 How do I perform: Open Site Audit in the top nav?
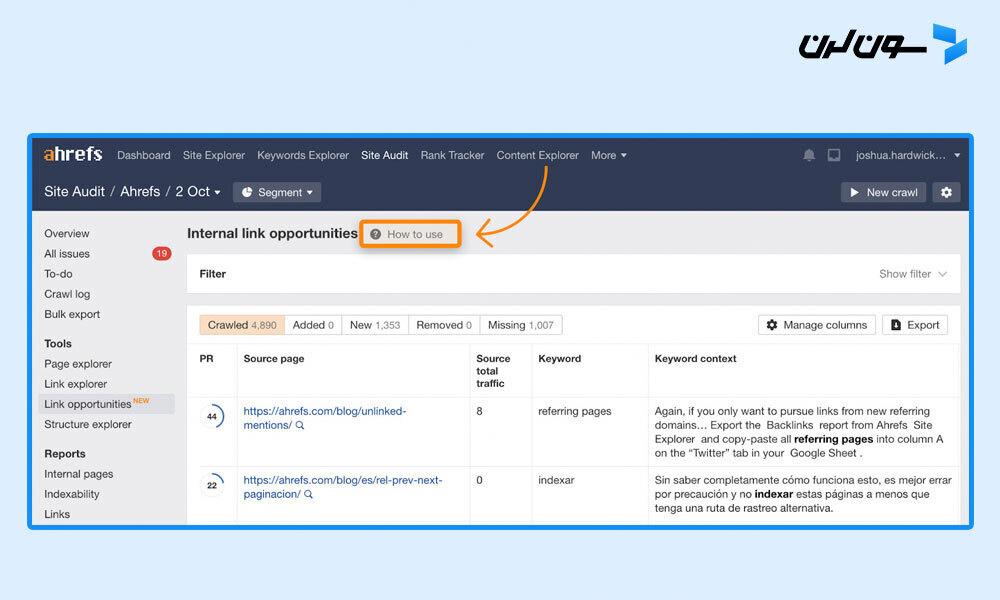[385, 155]
